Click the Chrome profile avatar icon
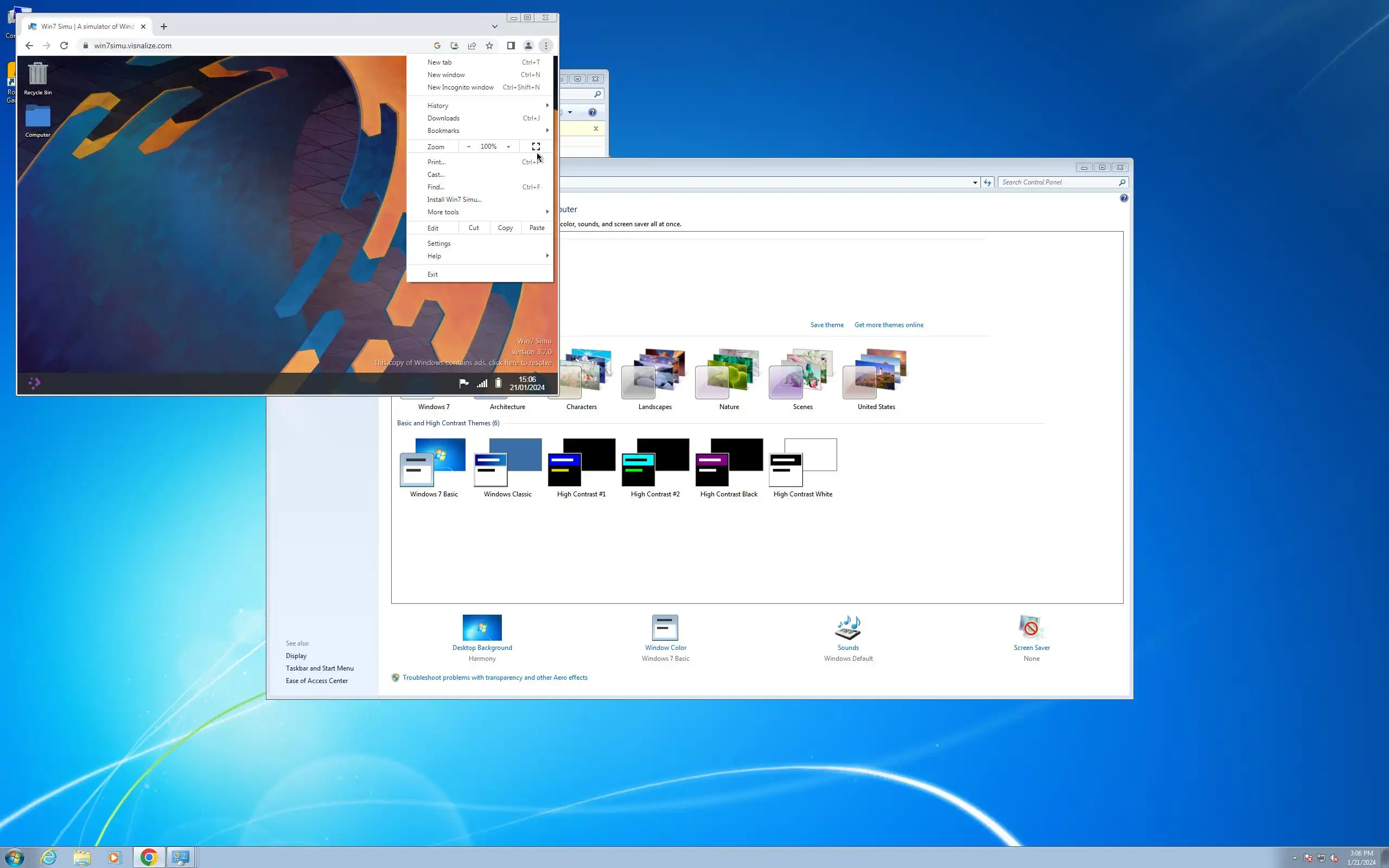The height and width of the screenshot is (868, 1389). tap(528, 46)
